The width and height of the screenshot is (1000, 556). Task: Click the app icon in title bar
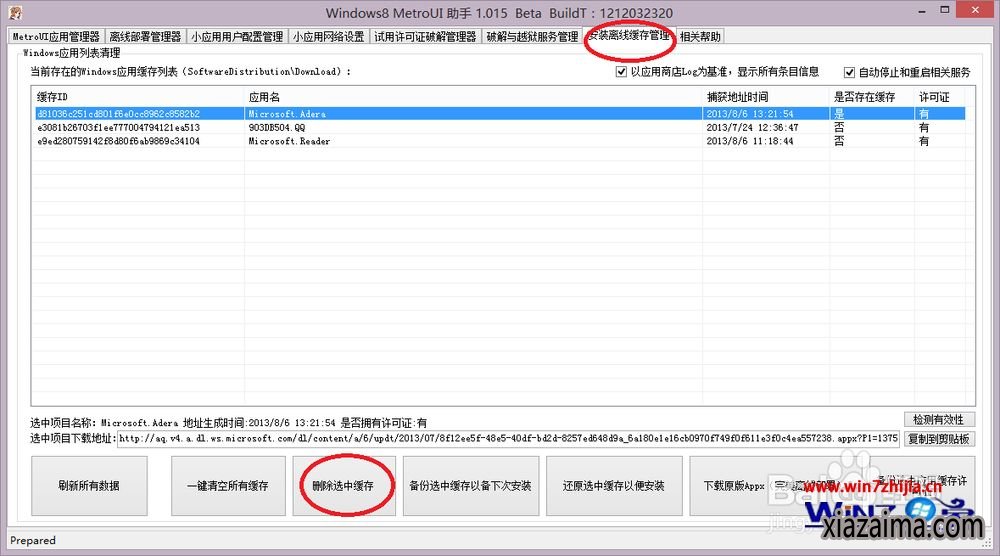(x=15, y=12)
